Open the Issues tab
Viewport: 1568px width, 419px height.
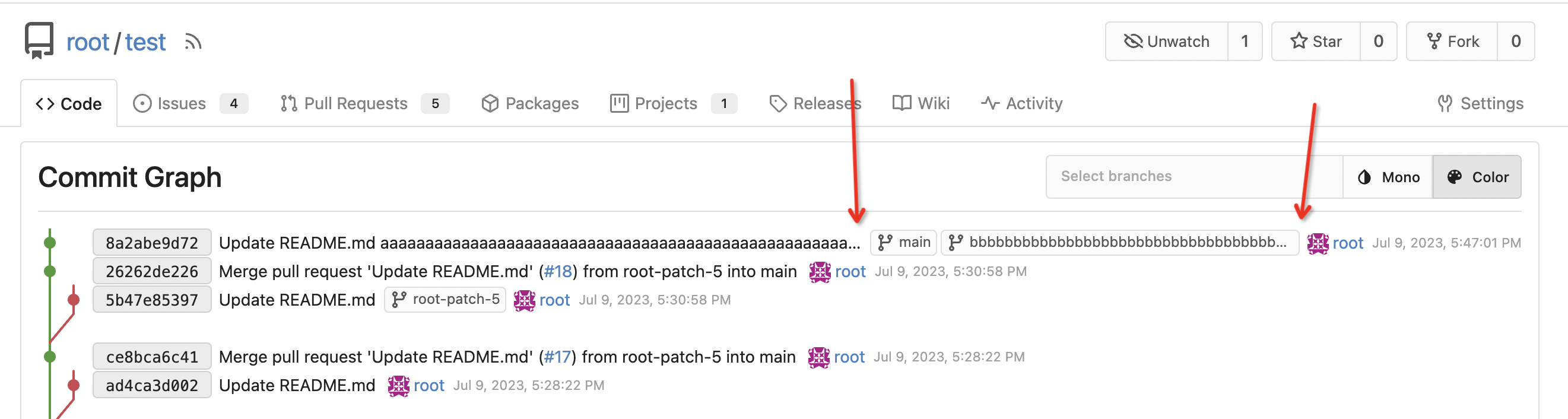[182, 103]
